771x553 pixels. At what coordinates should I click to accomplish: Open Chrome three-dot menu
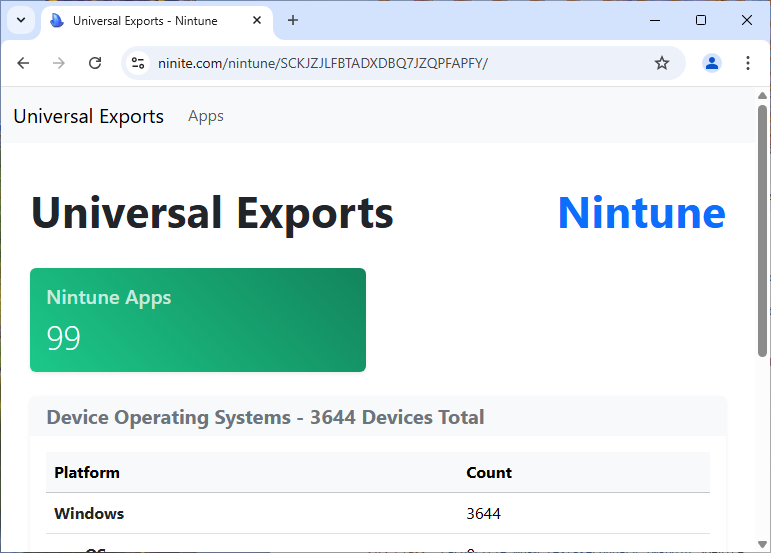[747, 63]
